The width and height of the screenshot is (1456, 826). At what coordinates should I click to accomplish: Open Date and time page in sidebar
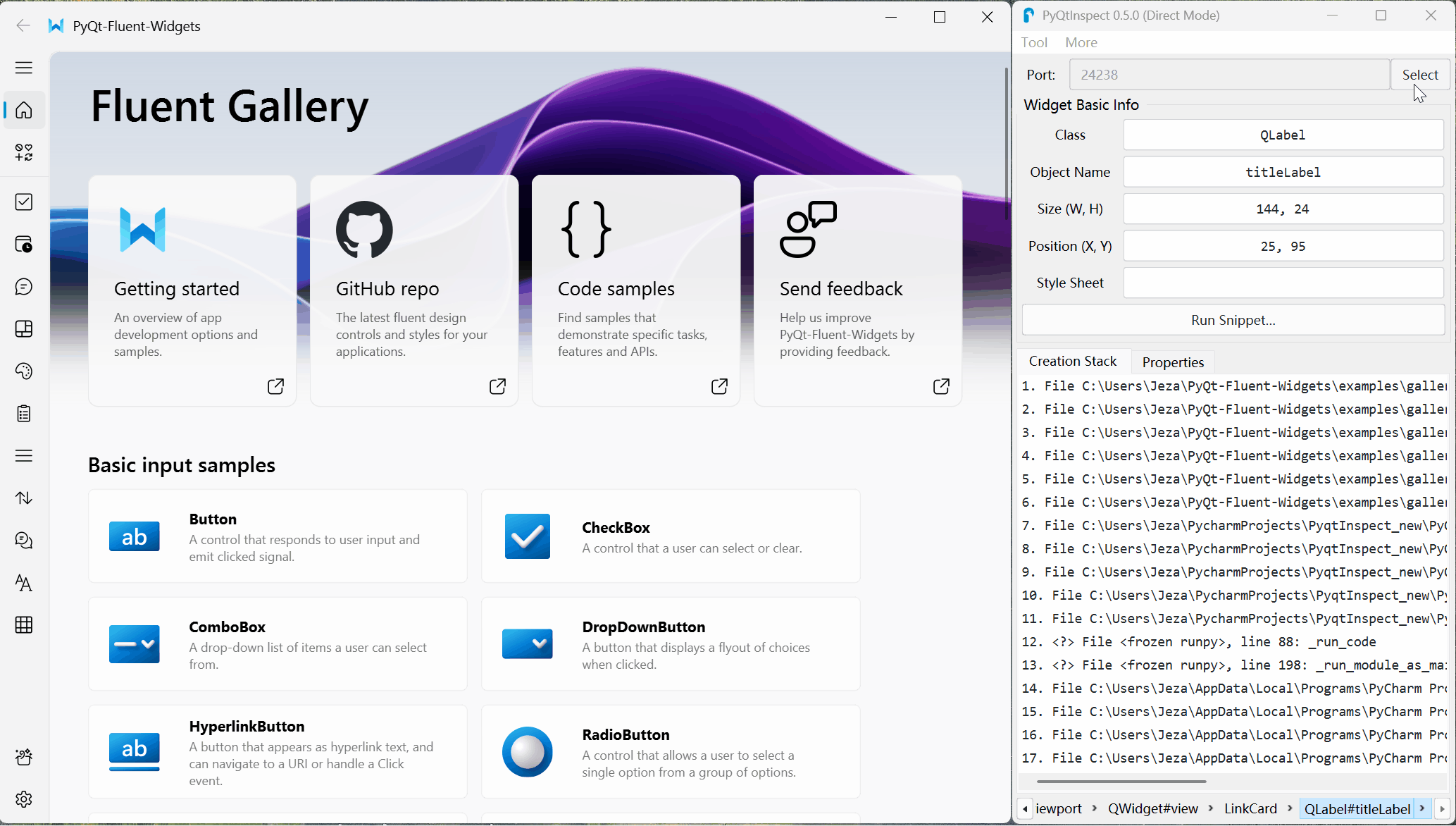coord(24,245)
